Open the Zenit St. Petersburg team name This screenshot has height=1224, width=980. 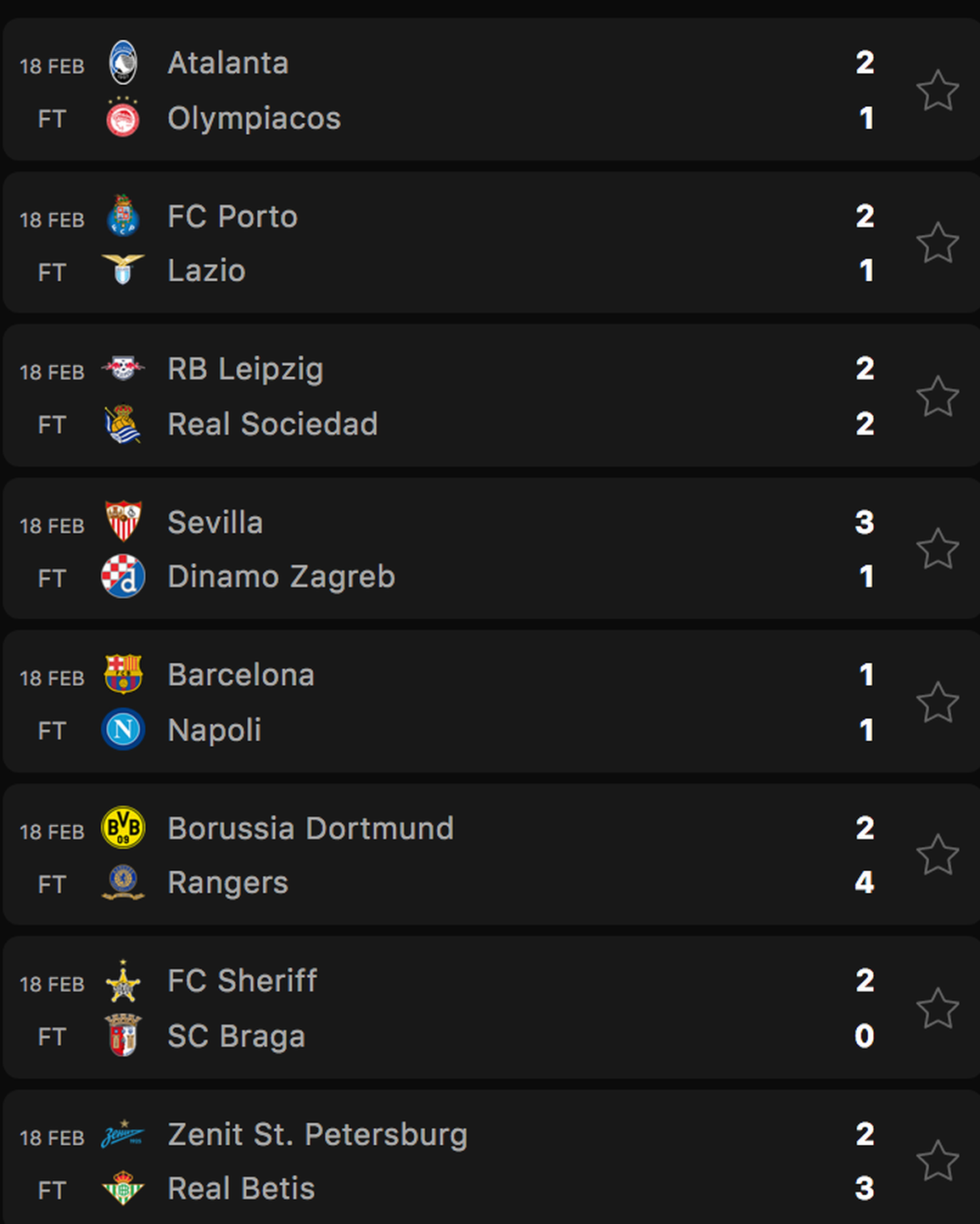tap(317, 1135)
